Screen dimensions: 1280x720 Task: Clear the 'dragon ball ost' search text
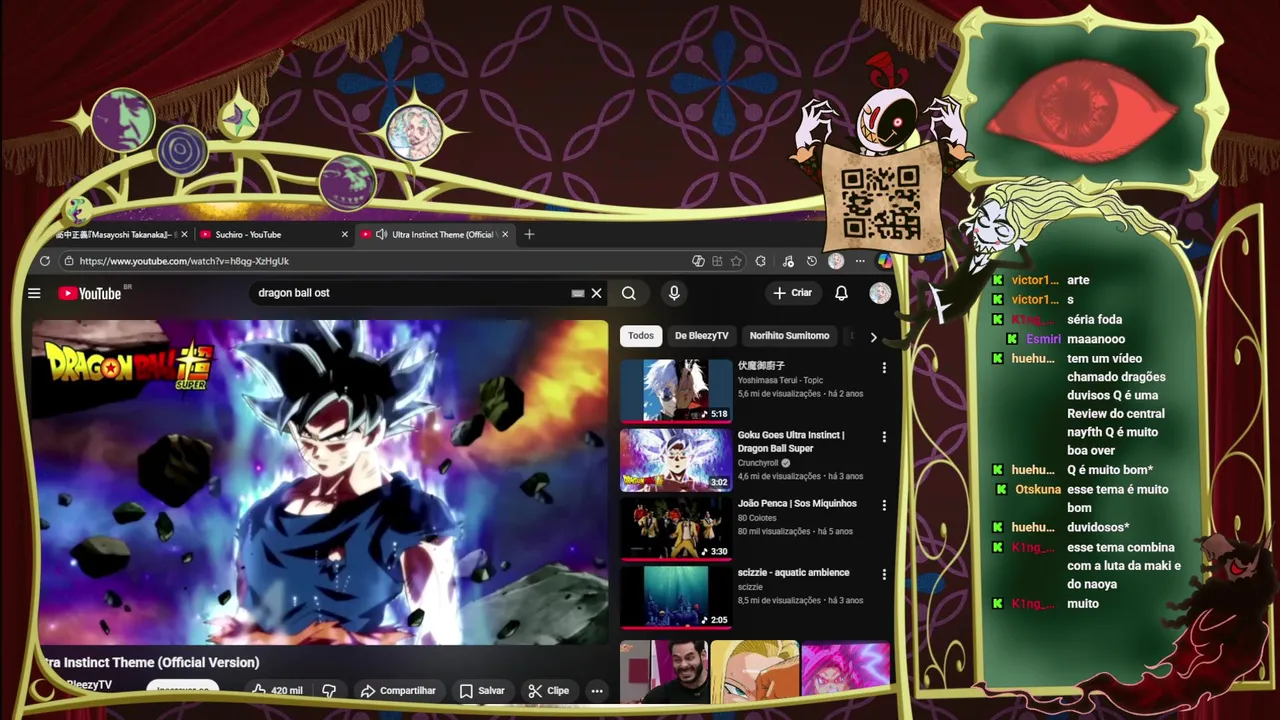597,293
